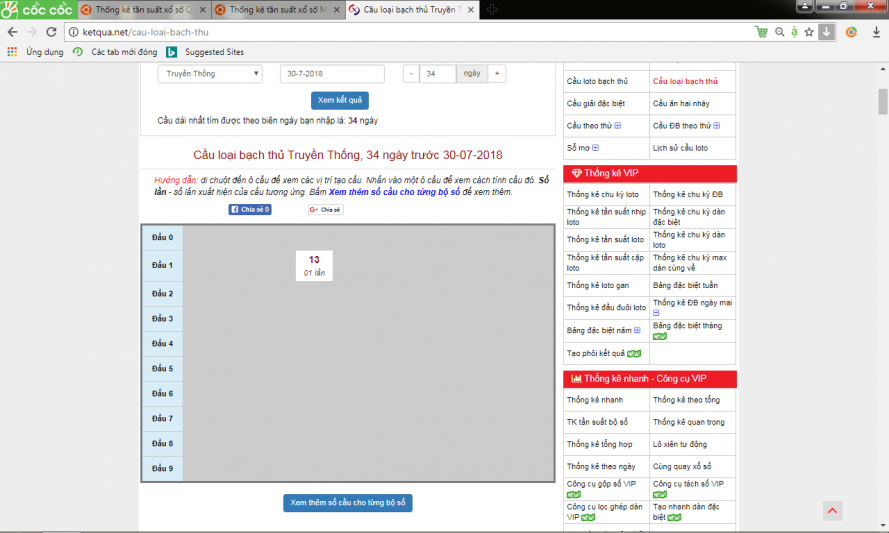Expand Bảng đặc biệt năm plus icon
This screenshot has height=533, width=889.
coord(638,330)
